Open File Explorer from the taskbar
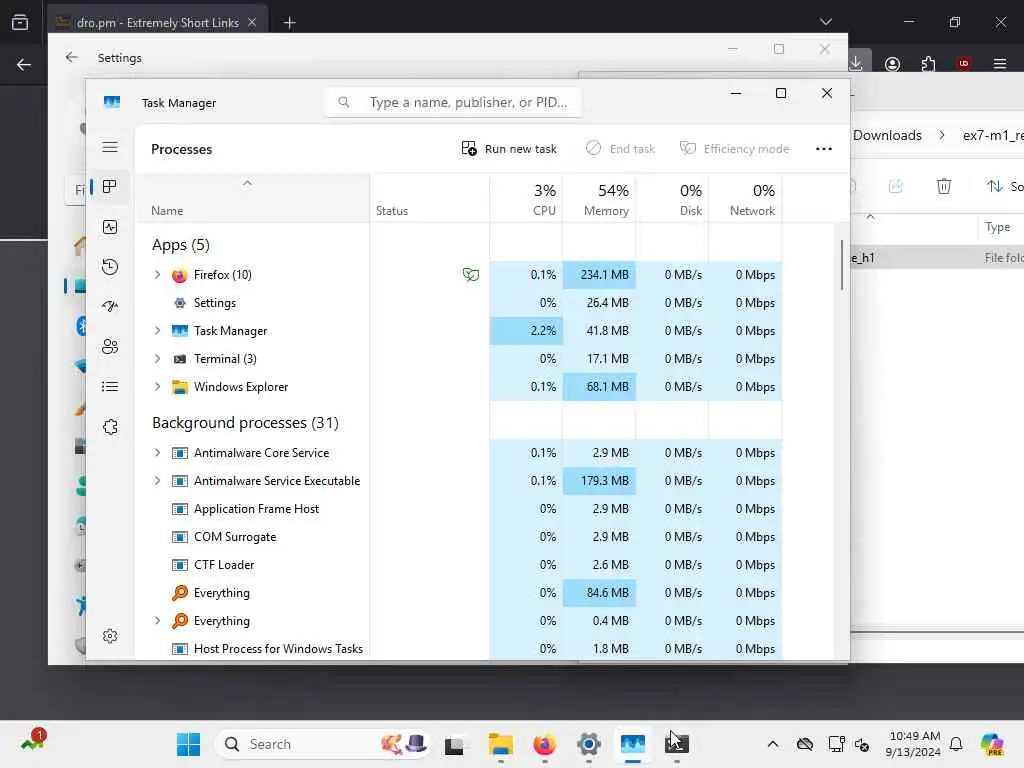 [x=500, y=744]
